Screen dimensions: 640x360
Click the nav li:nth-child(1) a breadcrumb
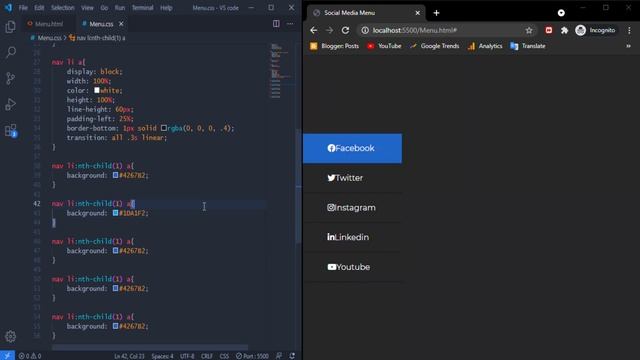click(x=97, y=38)
